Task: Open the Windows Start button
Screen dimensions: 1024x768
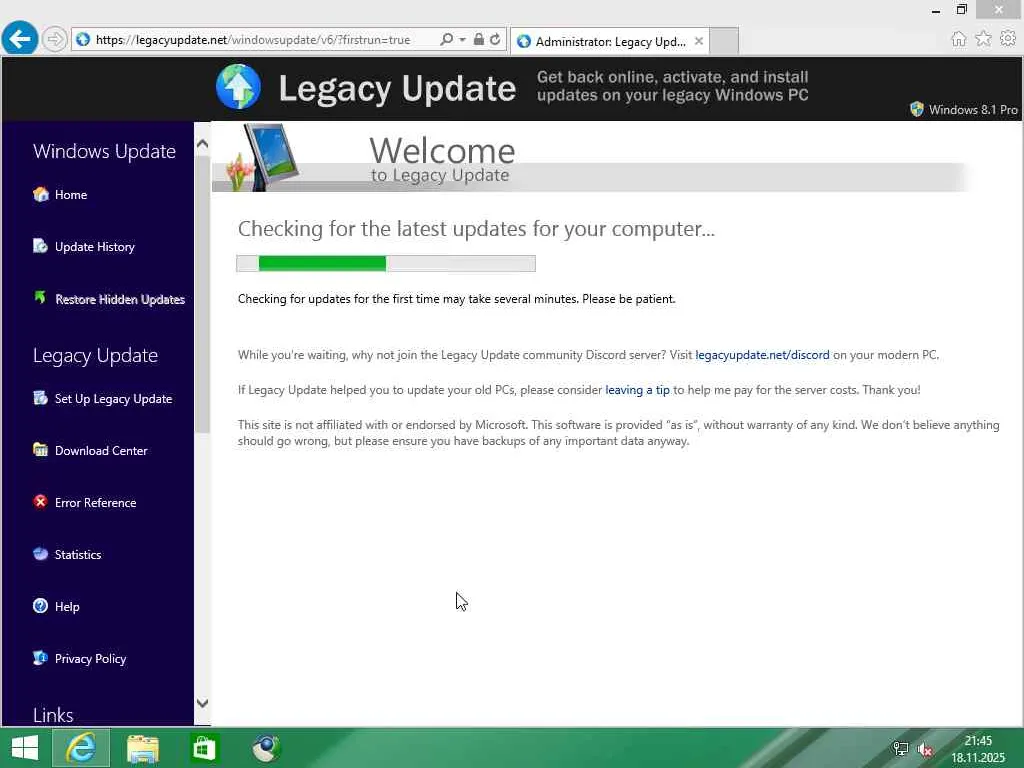Action: pos(25,748)
